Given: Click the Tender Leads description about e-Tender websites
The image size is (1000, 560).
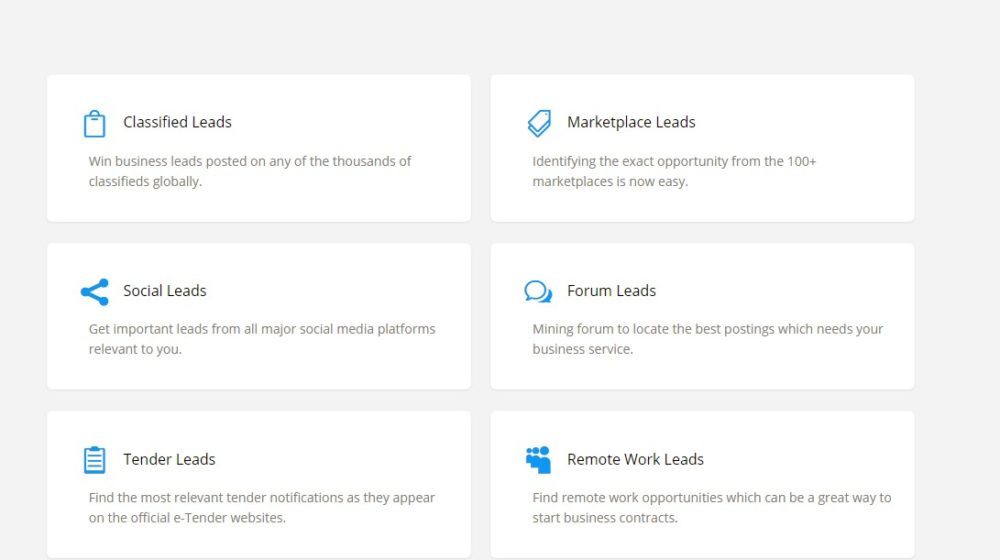Looking at the screenshot, I should [x=262, y=507].
